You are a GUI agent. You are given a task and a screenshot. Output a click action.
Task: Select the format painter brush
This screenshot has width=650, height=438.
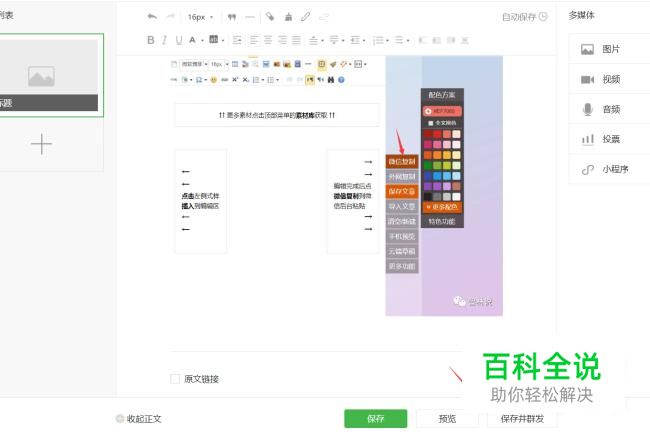(x=288, y=17)
